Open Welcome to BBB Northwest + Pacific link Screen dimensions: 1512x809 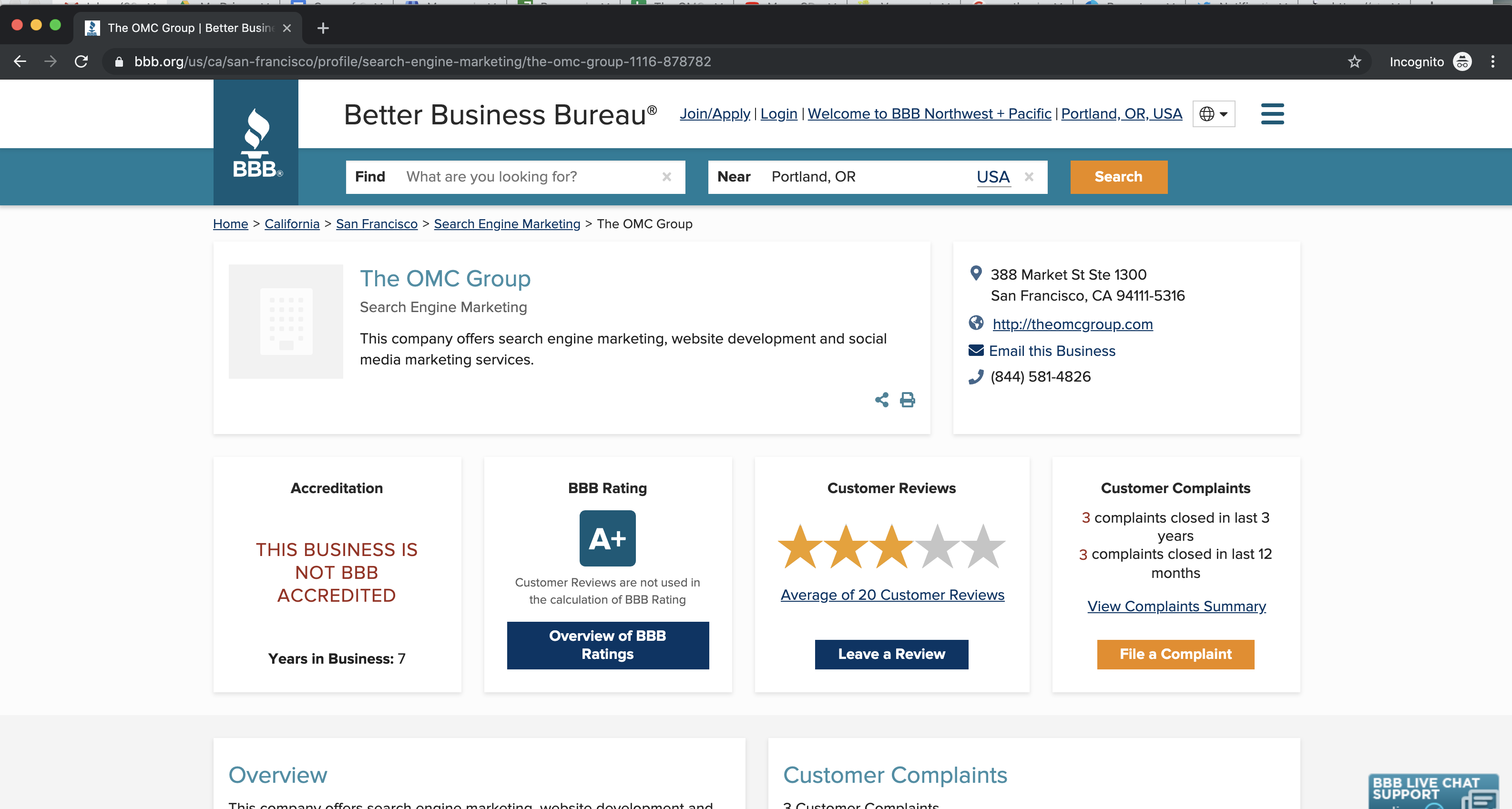click(x=929, y=113)
